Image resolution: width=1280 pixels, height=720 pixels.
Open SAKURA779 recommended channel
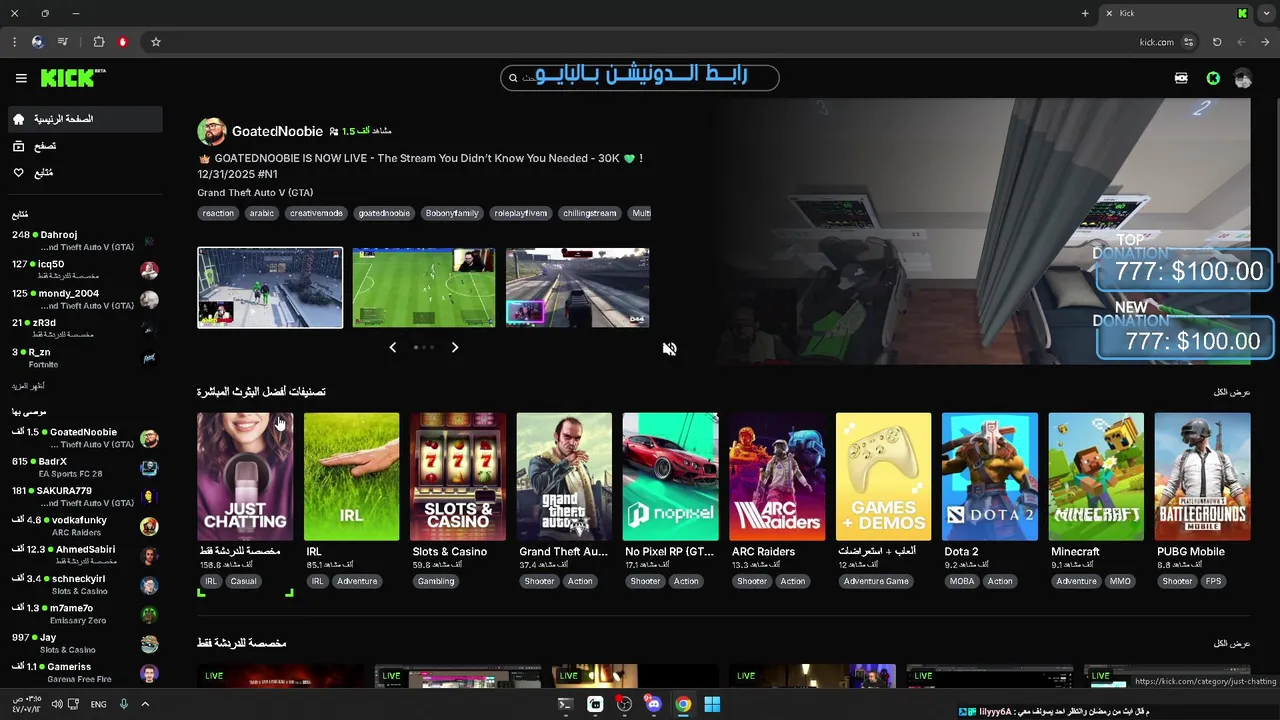[x=85, y=497]
